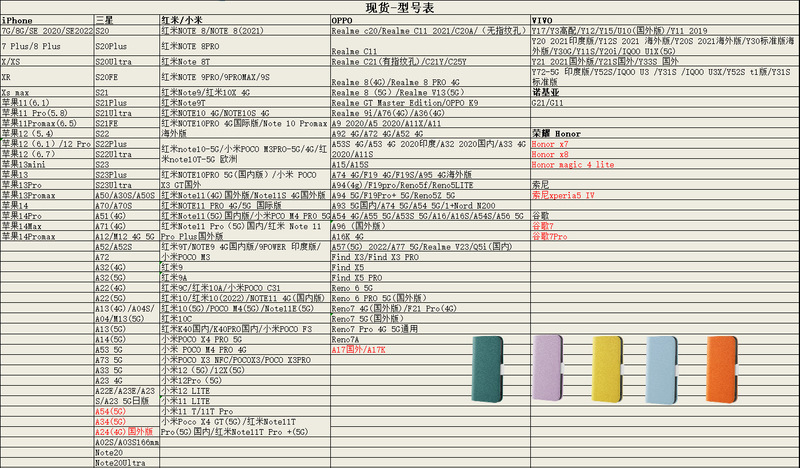Select the '小米11 T/11T Pro' cell
Screen dimensions: 800x468
tap(244, 411)
